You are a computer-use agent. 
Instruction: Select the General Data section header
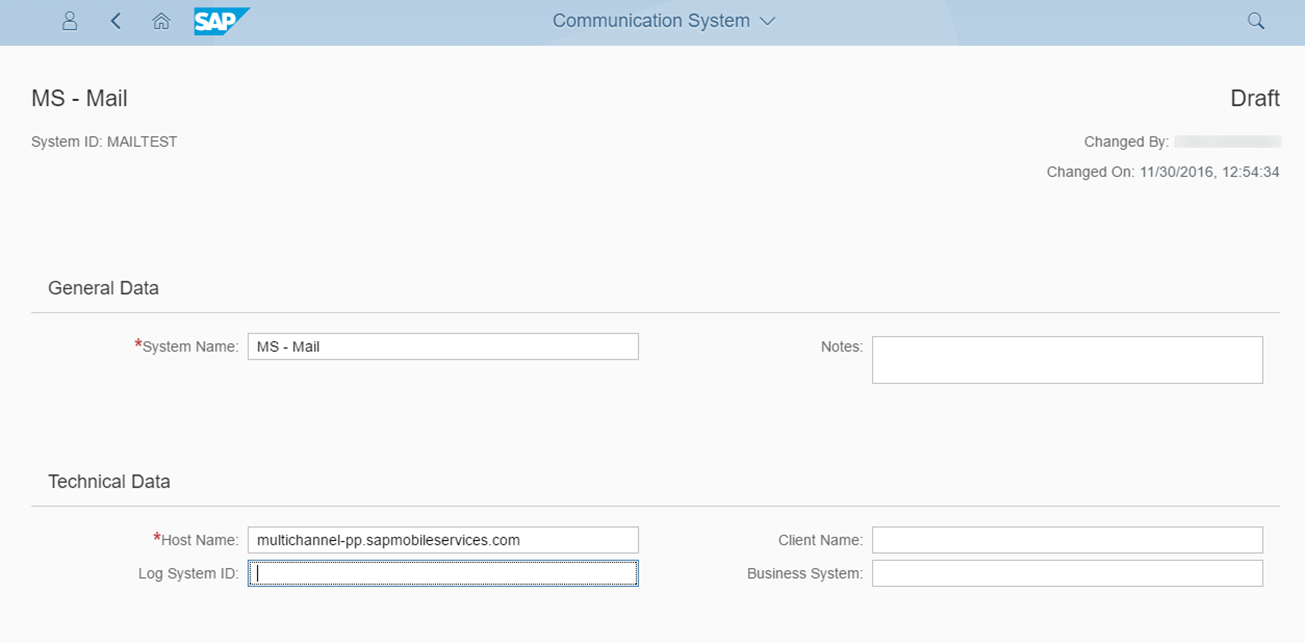pyautogui.click(x=103, y=288)
